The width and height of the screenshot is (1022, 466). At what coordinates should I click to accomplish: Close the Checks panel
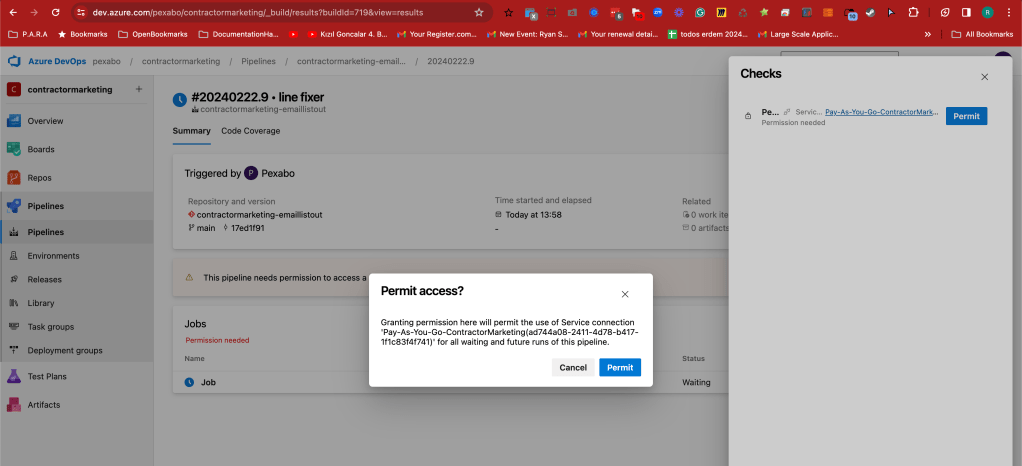point(985,77)
